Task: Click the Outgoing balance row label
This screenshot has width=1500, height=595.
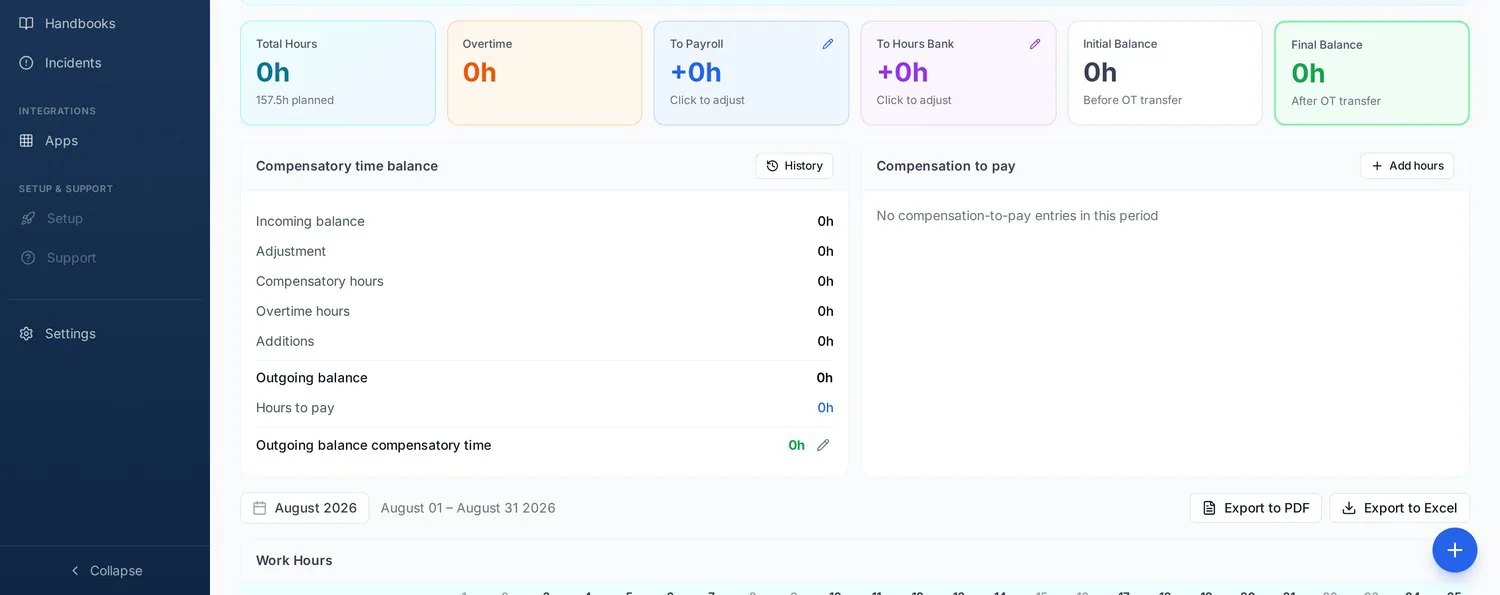Action: click(x=312, y=378)
